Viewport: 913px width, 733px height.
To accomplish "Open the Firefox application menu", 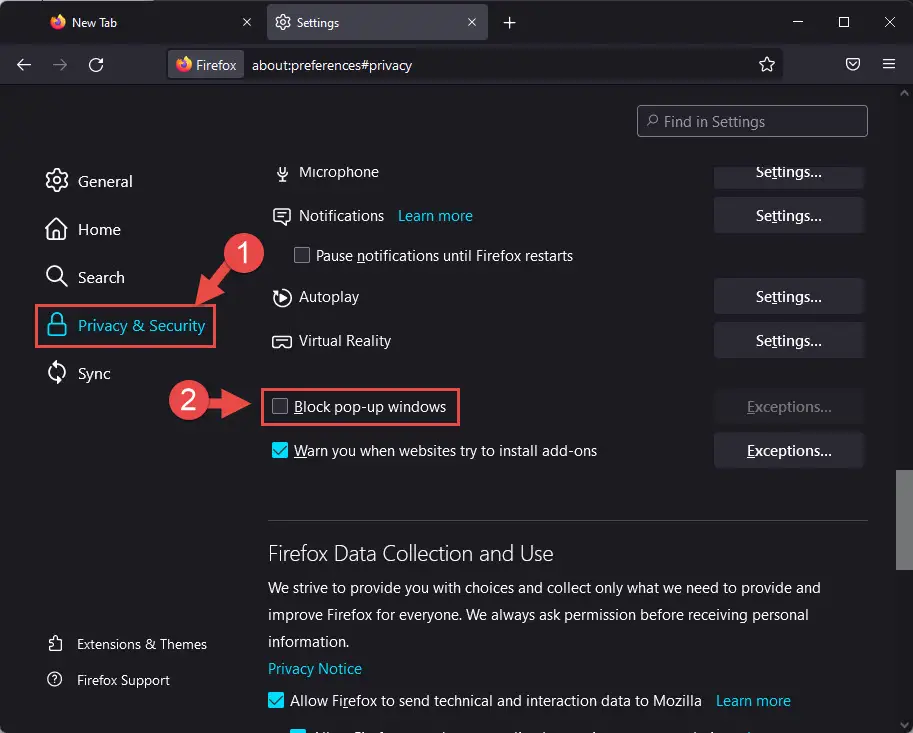I will (x=889, y=64).
